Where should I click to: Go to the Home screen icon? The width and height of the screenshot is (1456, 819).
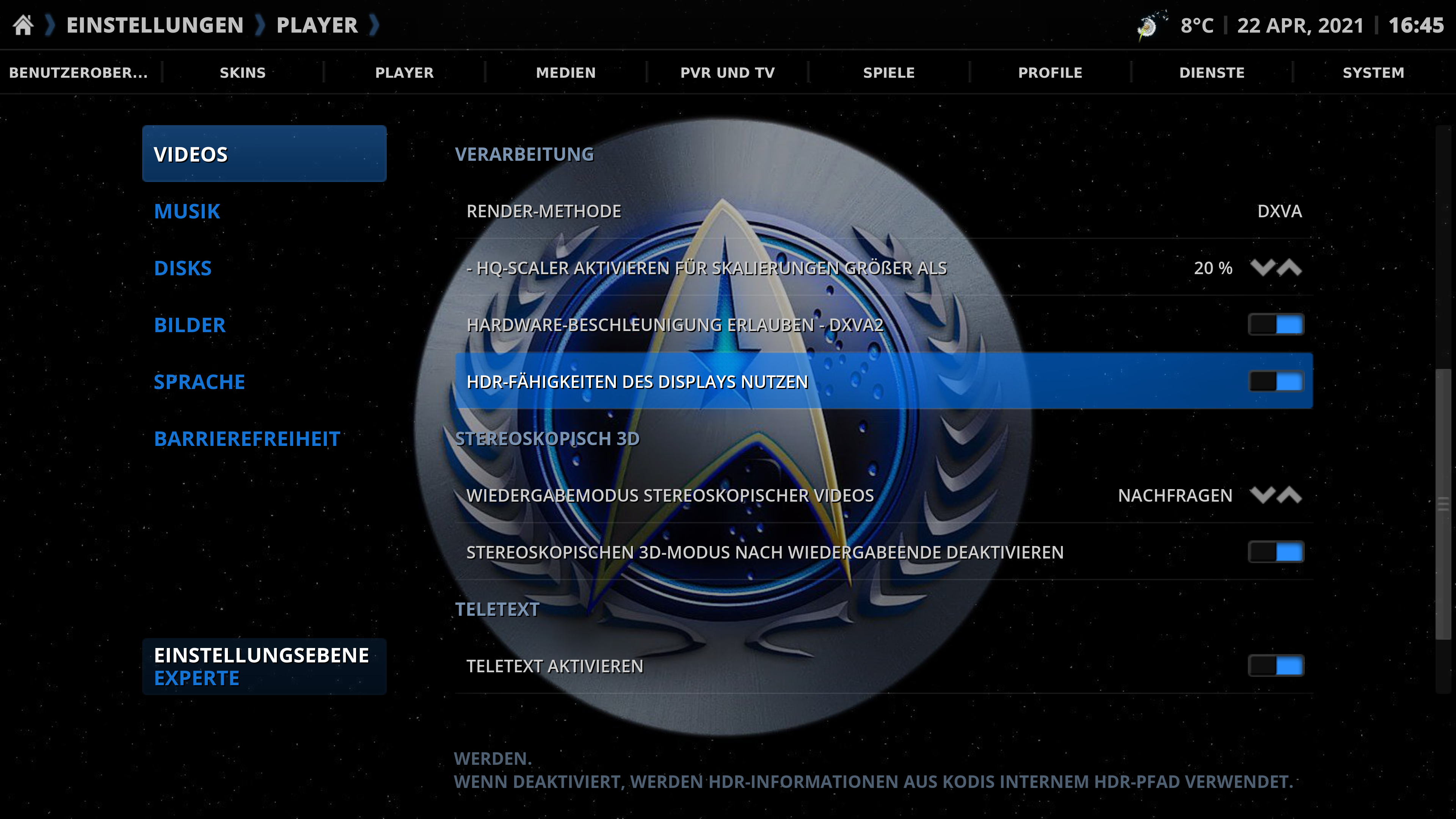(23, 25)
